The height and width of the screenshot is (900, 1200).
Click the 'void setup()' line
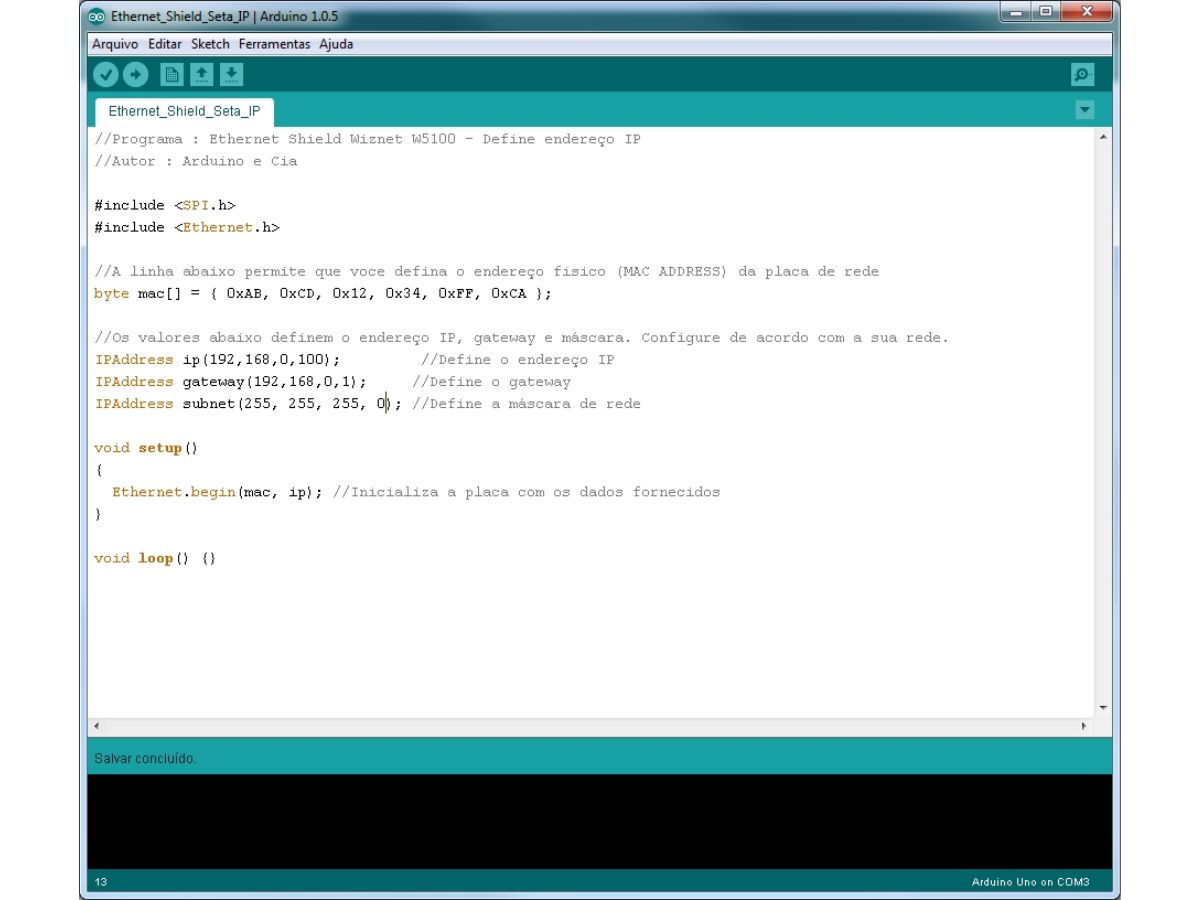tap(146, 448)
